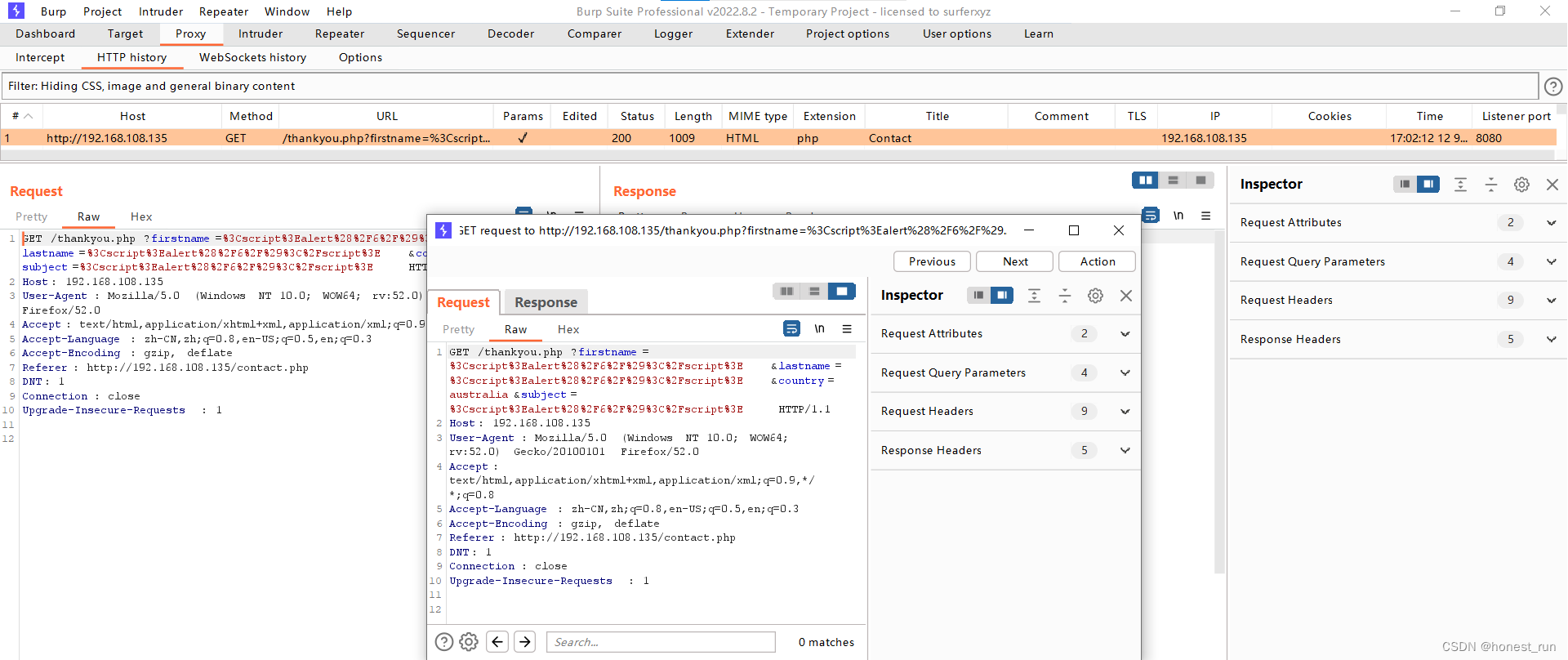Open the Project menu in the menu bar

[x=102, y=11]
